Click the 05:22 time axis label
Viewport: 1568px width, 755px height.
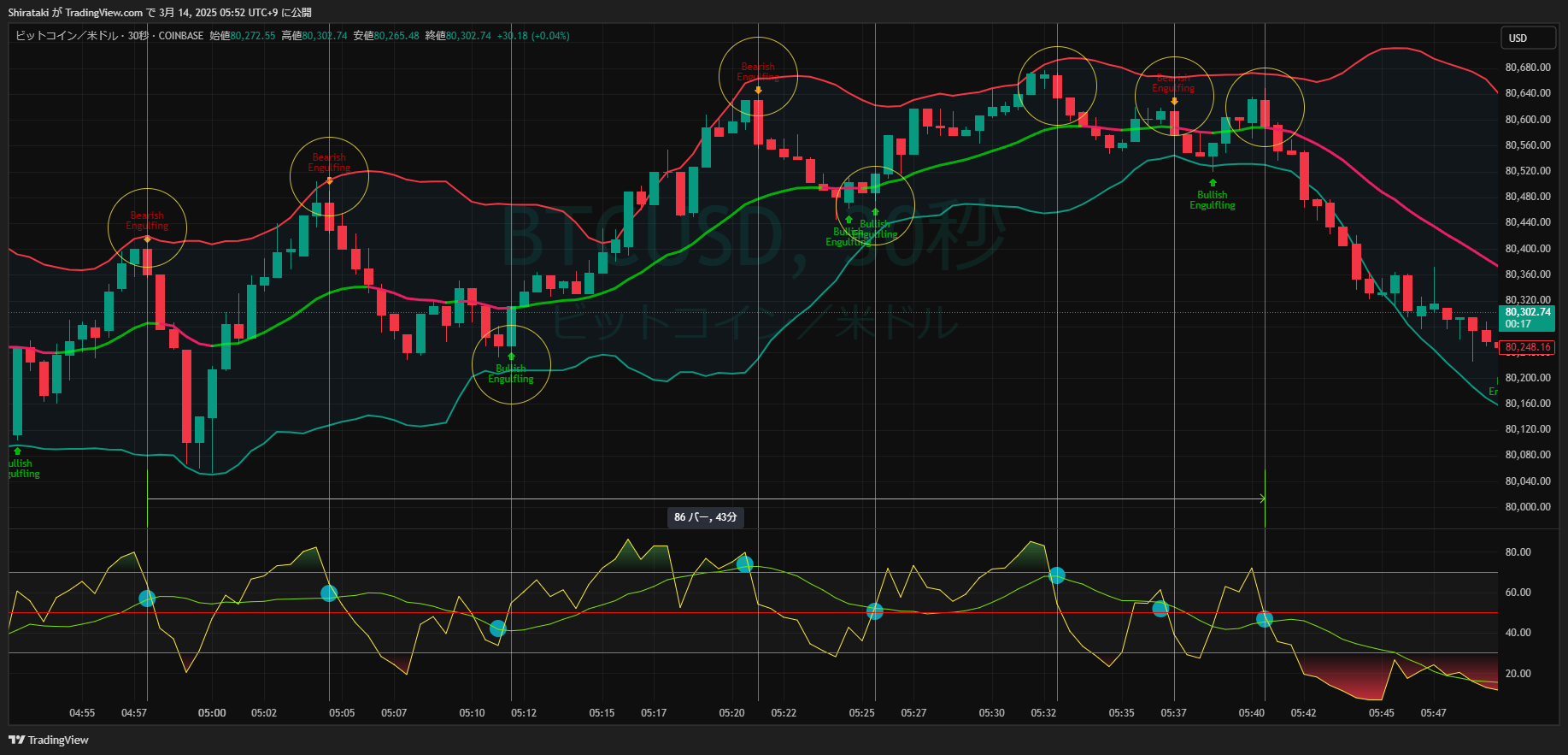(784, 713)
